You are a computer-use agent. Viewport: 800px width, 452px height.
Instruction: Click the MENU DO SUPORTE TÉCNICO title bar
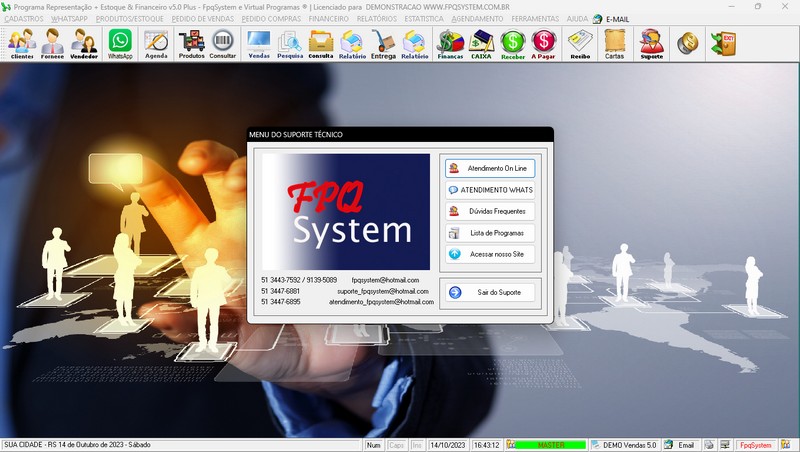(x=400, y=135)
